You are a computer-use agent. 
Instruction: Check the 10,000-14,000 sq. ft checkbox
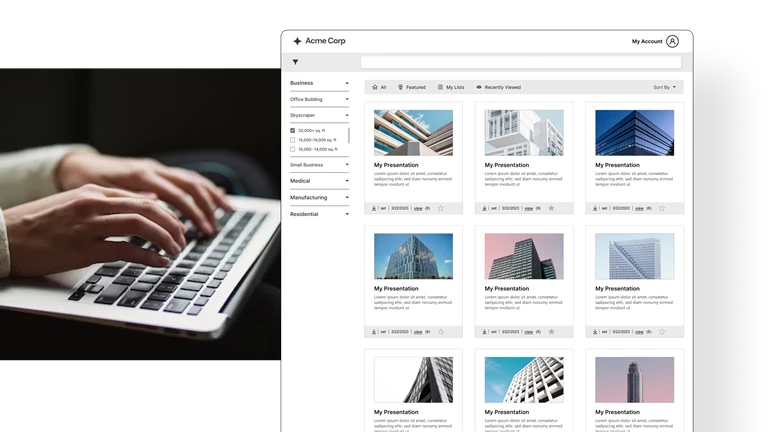pyautogui.click(x=292, y=149)
